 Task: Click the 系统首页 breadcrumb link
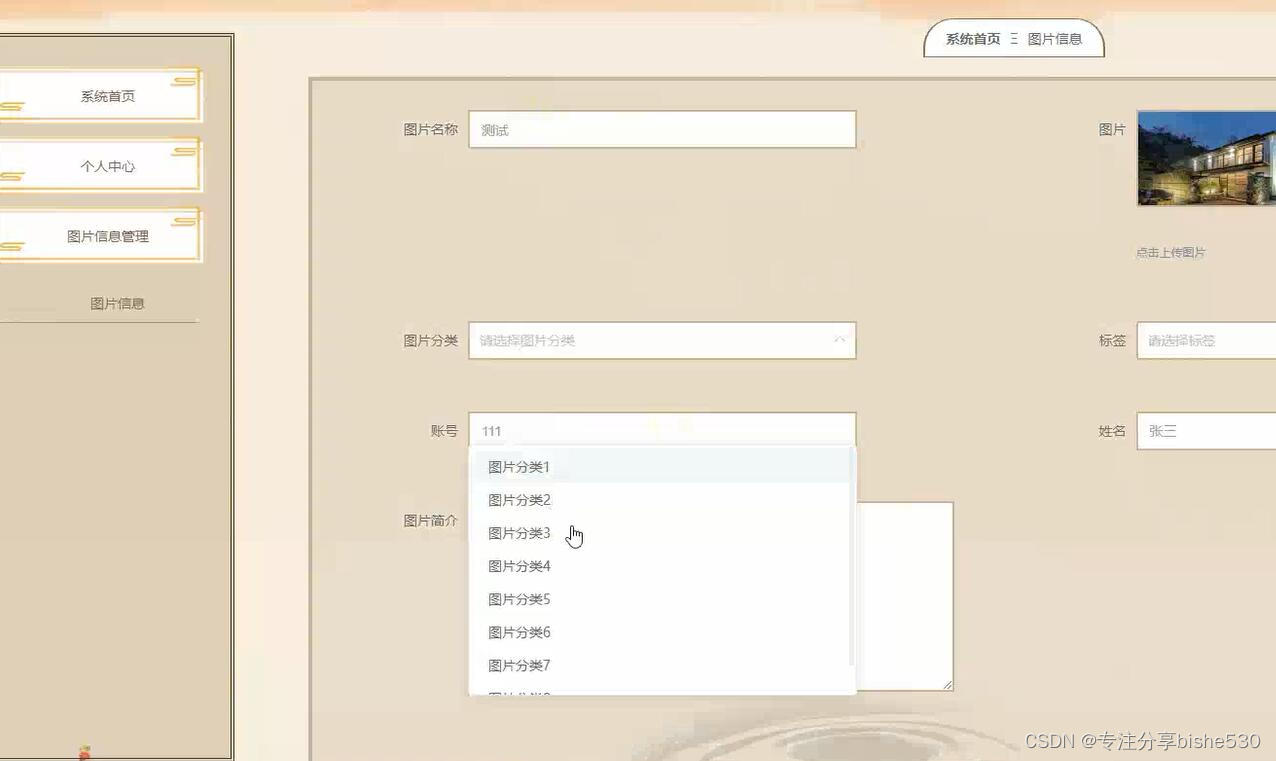(973, 39)
